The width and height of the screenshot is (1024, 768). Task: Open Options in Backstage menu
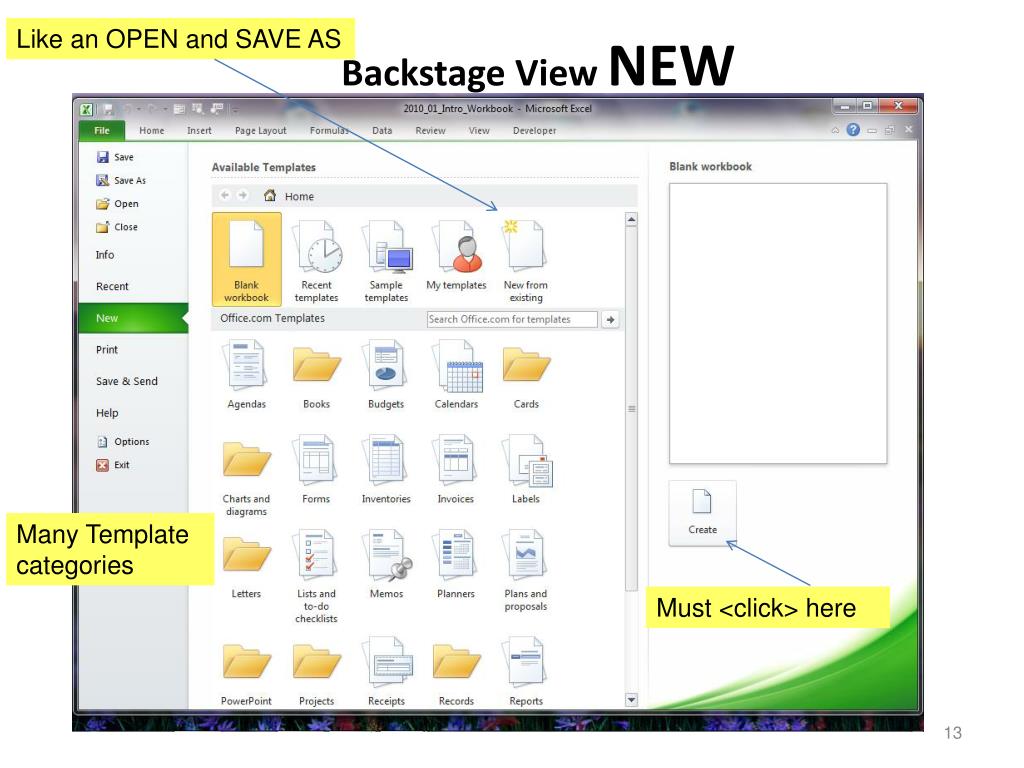123,441
